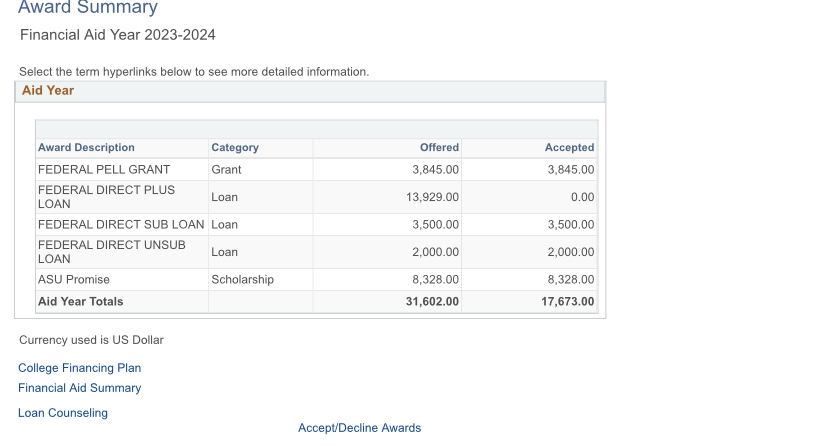
Task: Click the Award Description column header
Action: (x=86, y=147)
